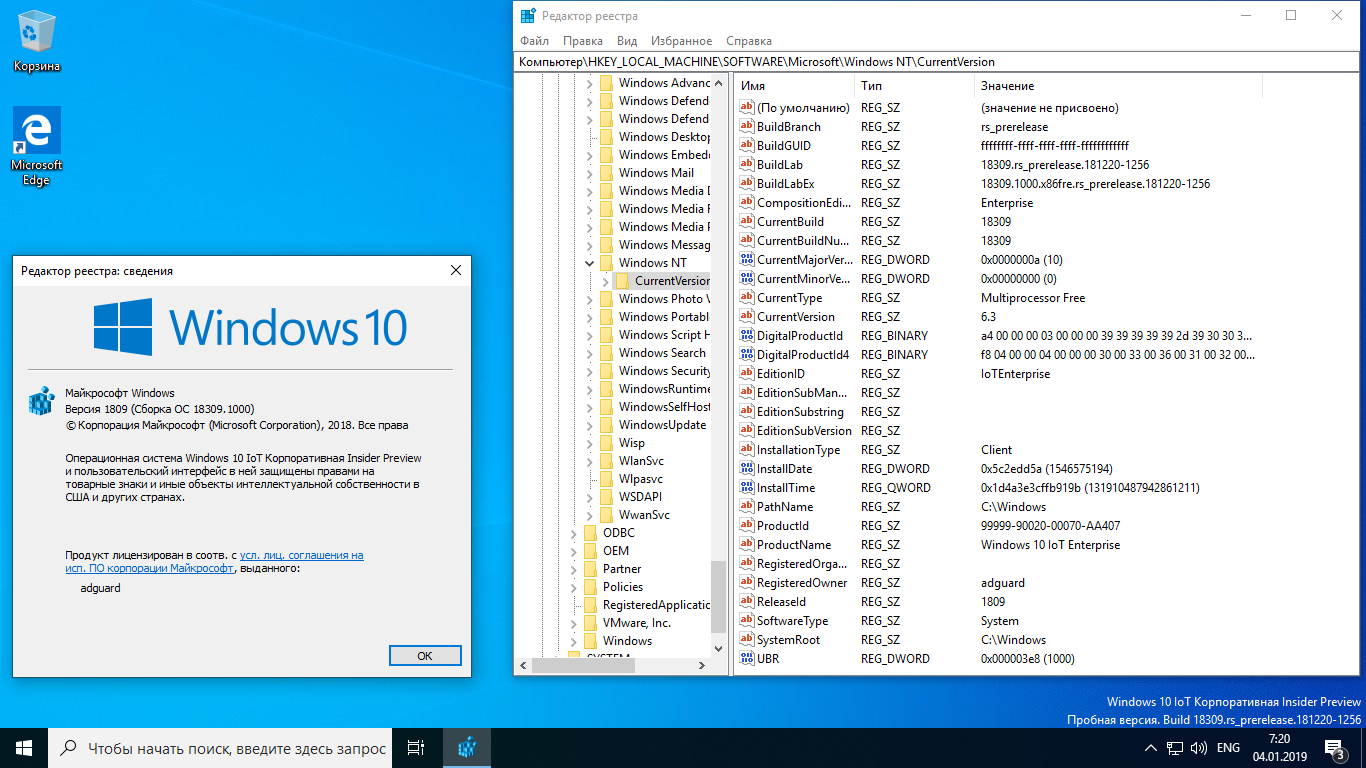Select the InstallationType value name
This screenshot has height=768, width=1366.
click(x=798, y=449)
